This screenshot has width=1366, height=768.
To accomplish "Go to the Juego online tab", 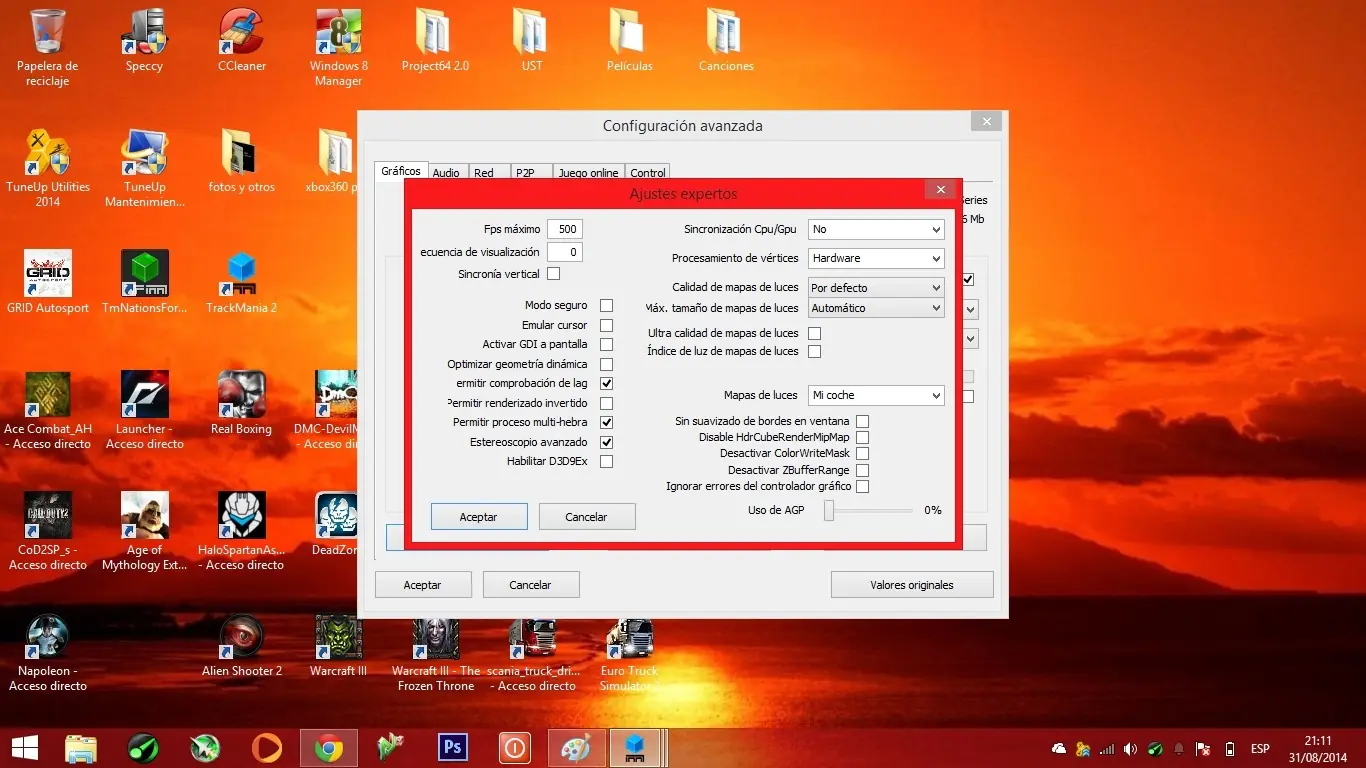I will [588, 173].
